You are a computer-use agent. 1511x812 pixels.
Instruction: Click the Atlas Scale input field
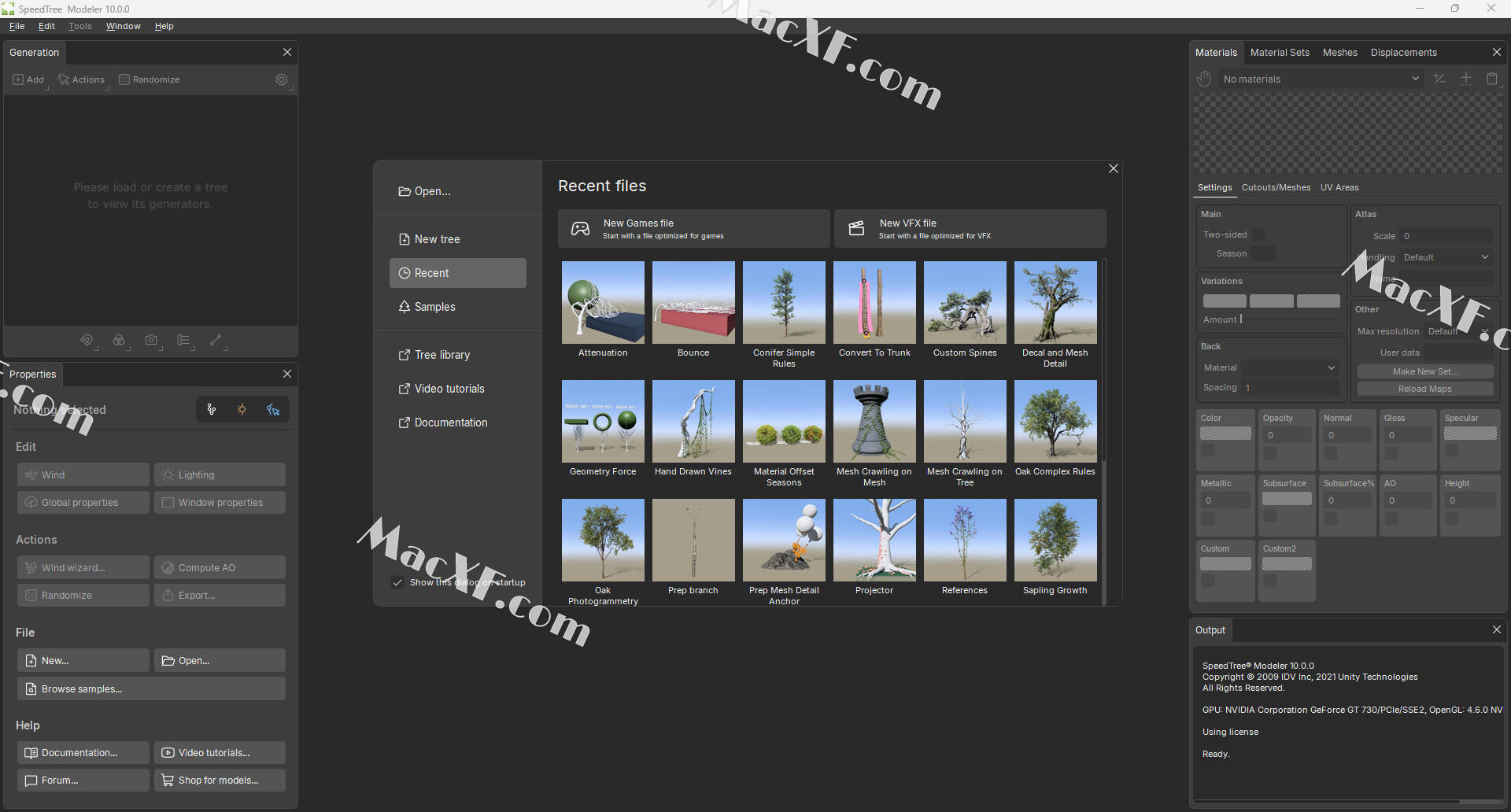tap(1446, 236)
